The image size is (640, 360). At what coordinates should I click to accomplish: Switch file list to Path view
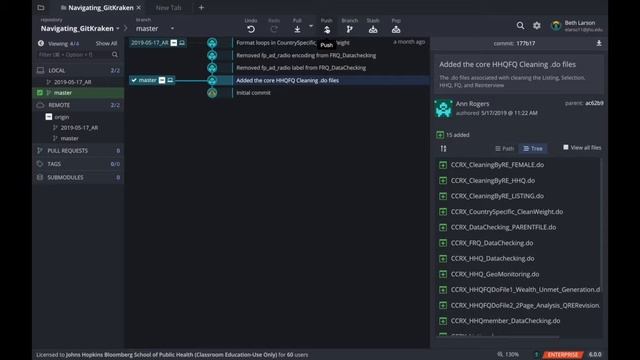click(x=504, y=149)
